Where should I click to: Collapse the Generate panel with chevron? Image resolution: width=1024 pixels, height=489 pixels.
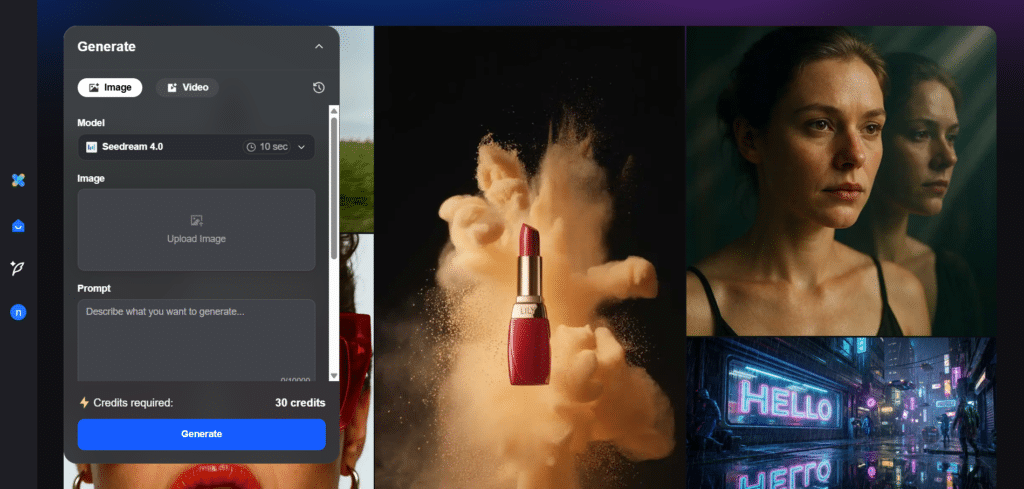point(318,46)
